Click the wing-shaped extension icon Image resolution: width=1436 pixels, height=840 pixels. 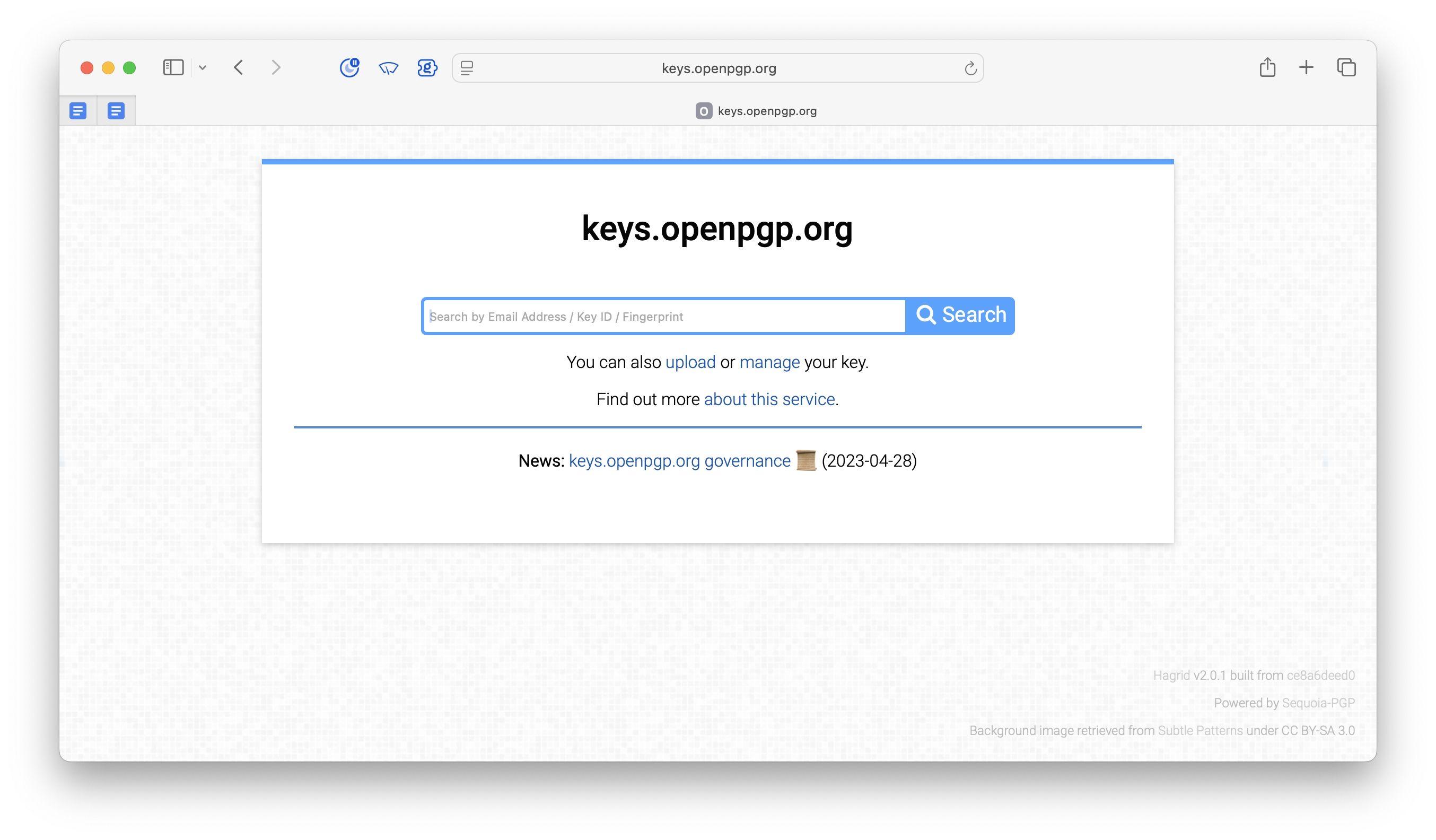tap(389, 68)
